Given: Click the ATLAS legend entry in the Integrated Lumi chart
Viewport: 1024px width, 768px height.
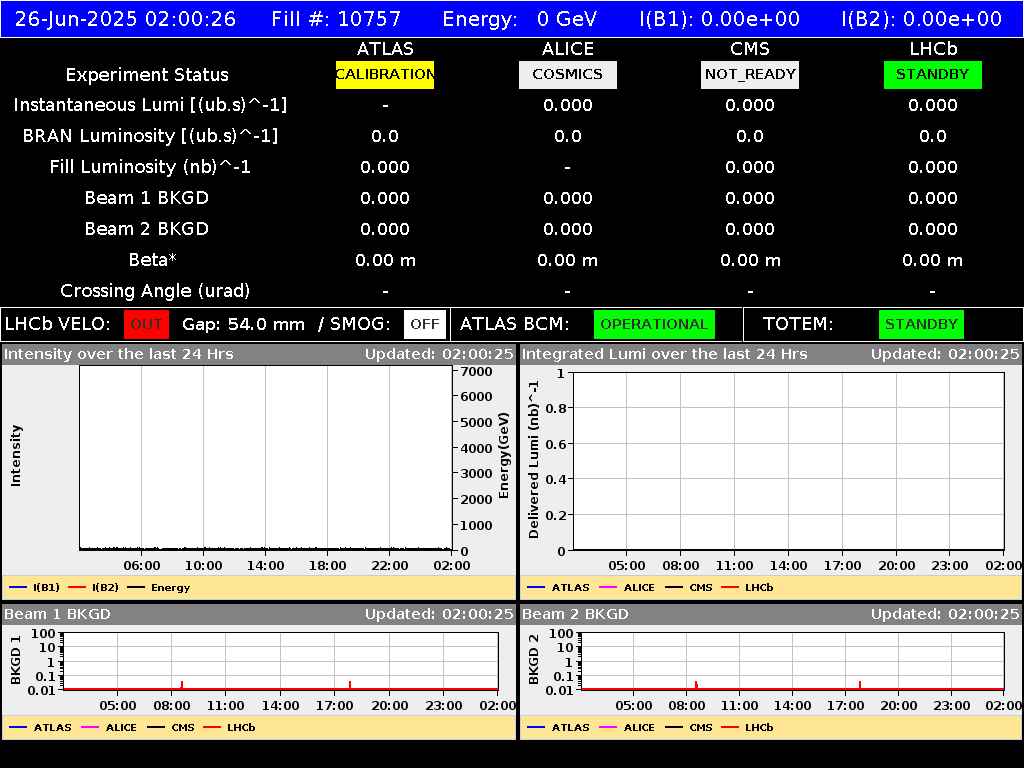Looking at the screenshot, I should 558,588.
